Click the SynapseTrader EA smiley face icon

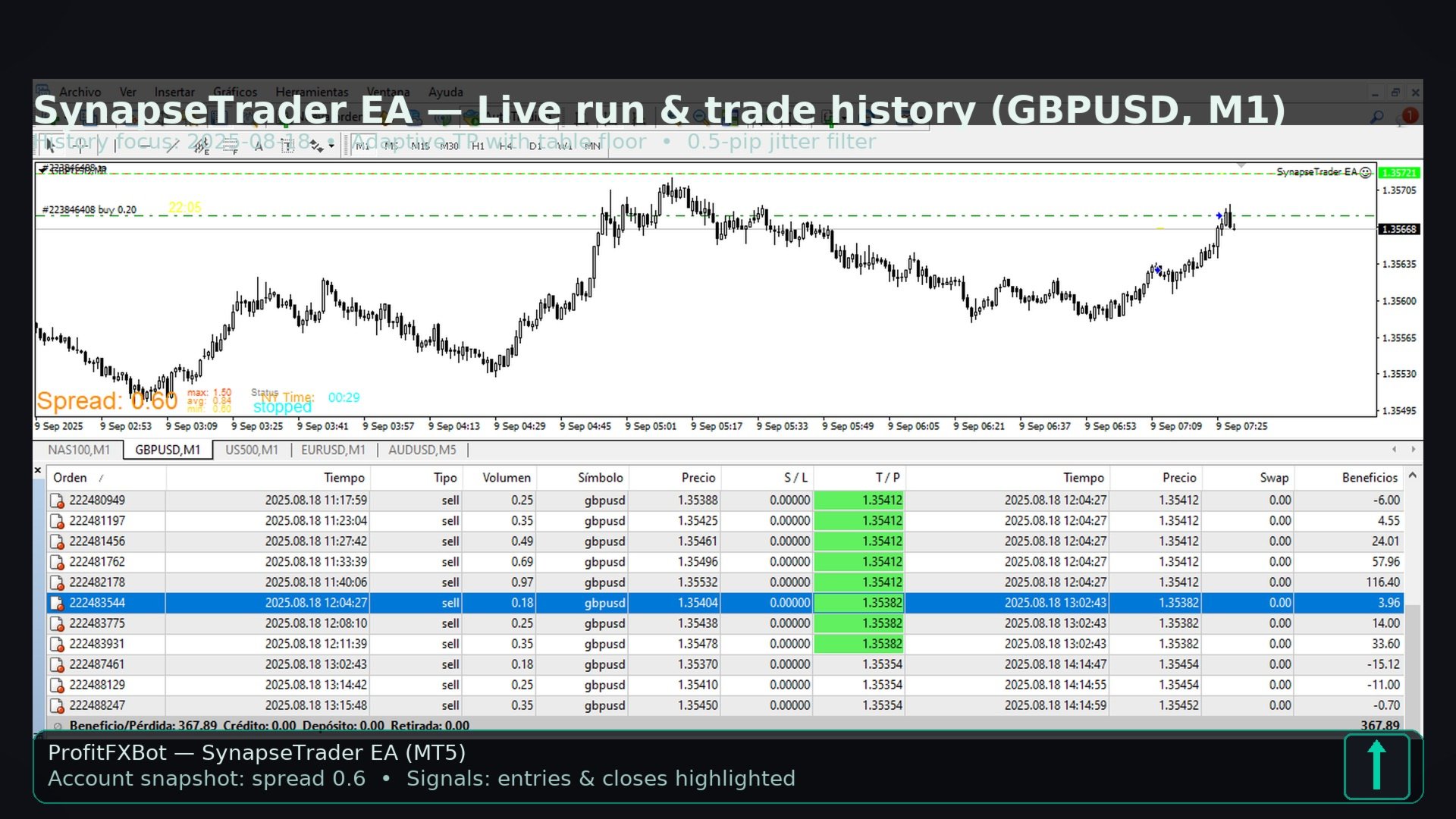[x=1366, y=172]
